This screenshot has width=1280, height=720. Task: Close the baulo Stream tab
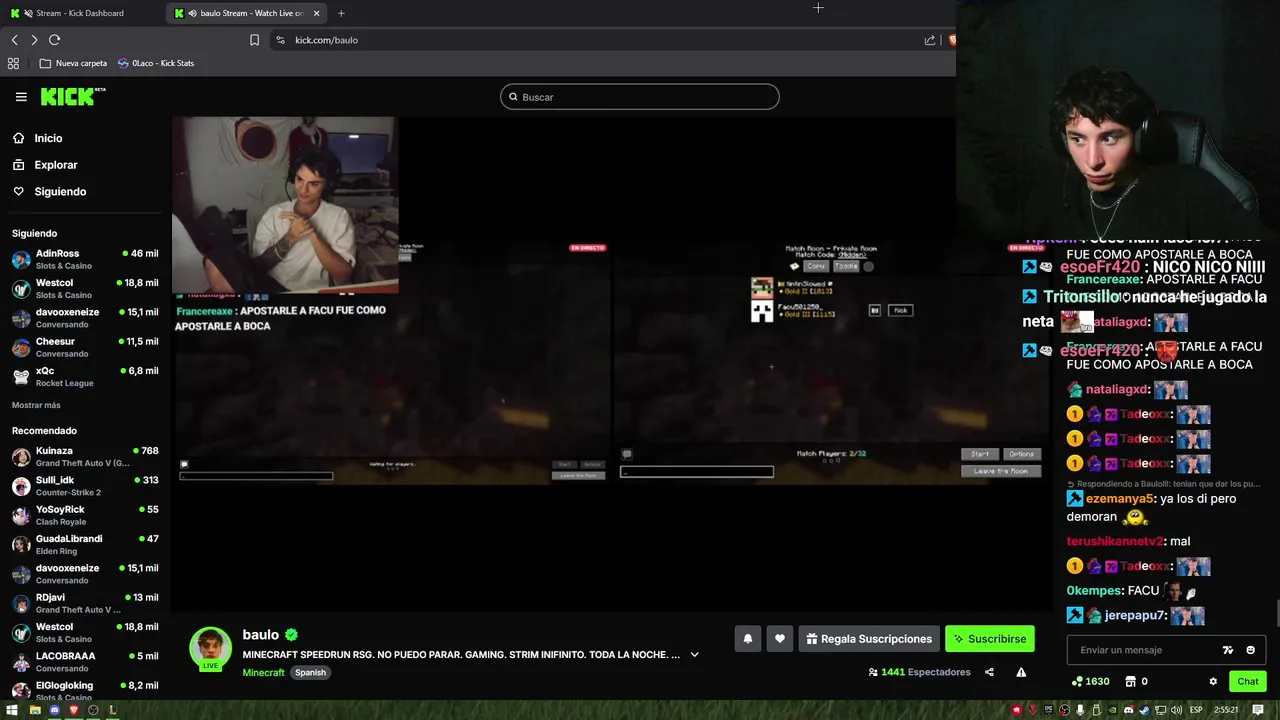pyautogui.click(x=317, y=13)
